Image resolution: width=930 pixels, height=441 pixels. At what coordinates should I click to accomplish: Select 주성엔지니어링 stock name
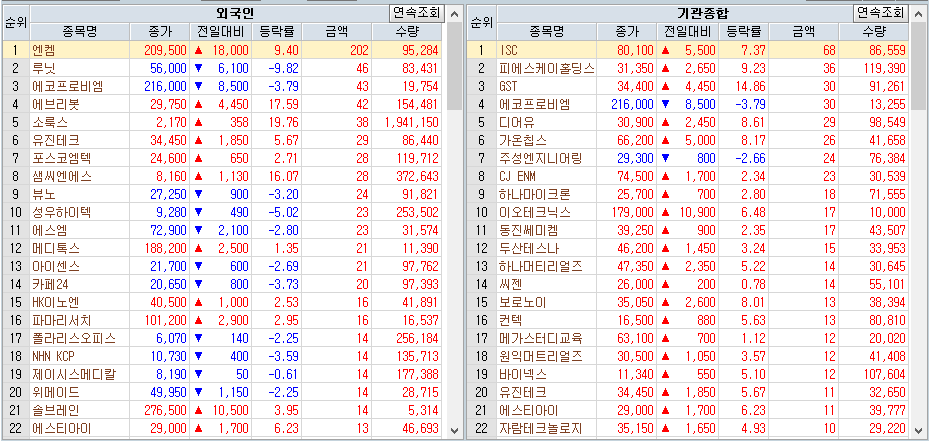(540, 158)
